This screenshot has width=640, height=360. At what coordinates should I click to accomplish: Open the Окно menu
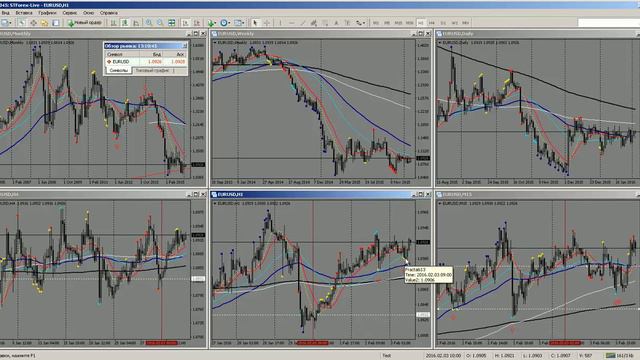pos(88,13)
